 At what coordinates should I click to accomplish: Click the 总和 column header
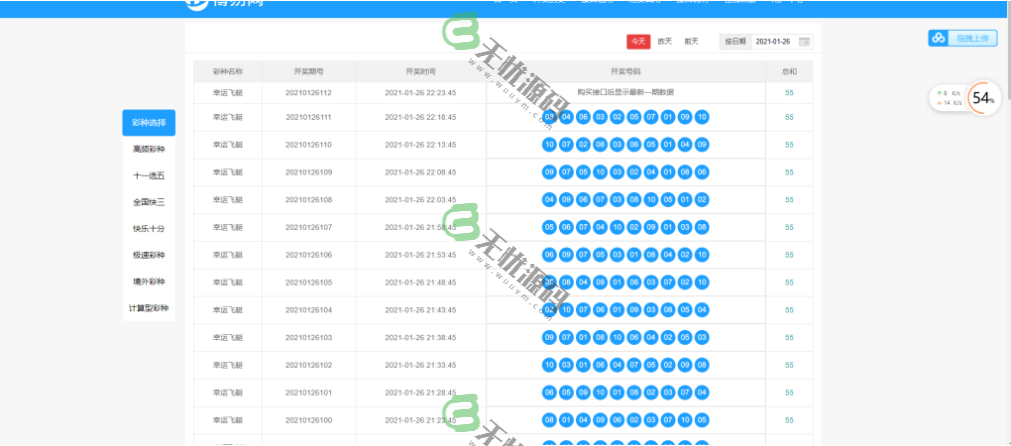pos(789,72)
